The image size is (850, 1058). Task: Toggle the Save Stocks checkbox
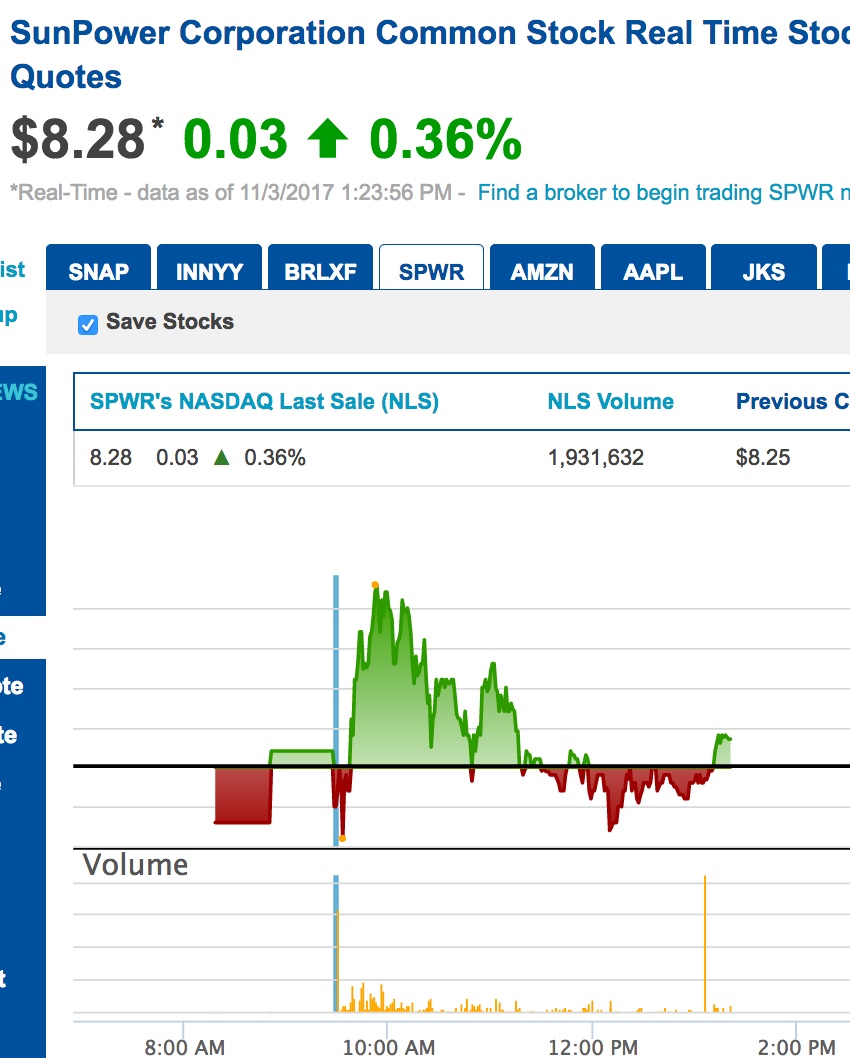[x=88, y=323]
